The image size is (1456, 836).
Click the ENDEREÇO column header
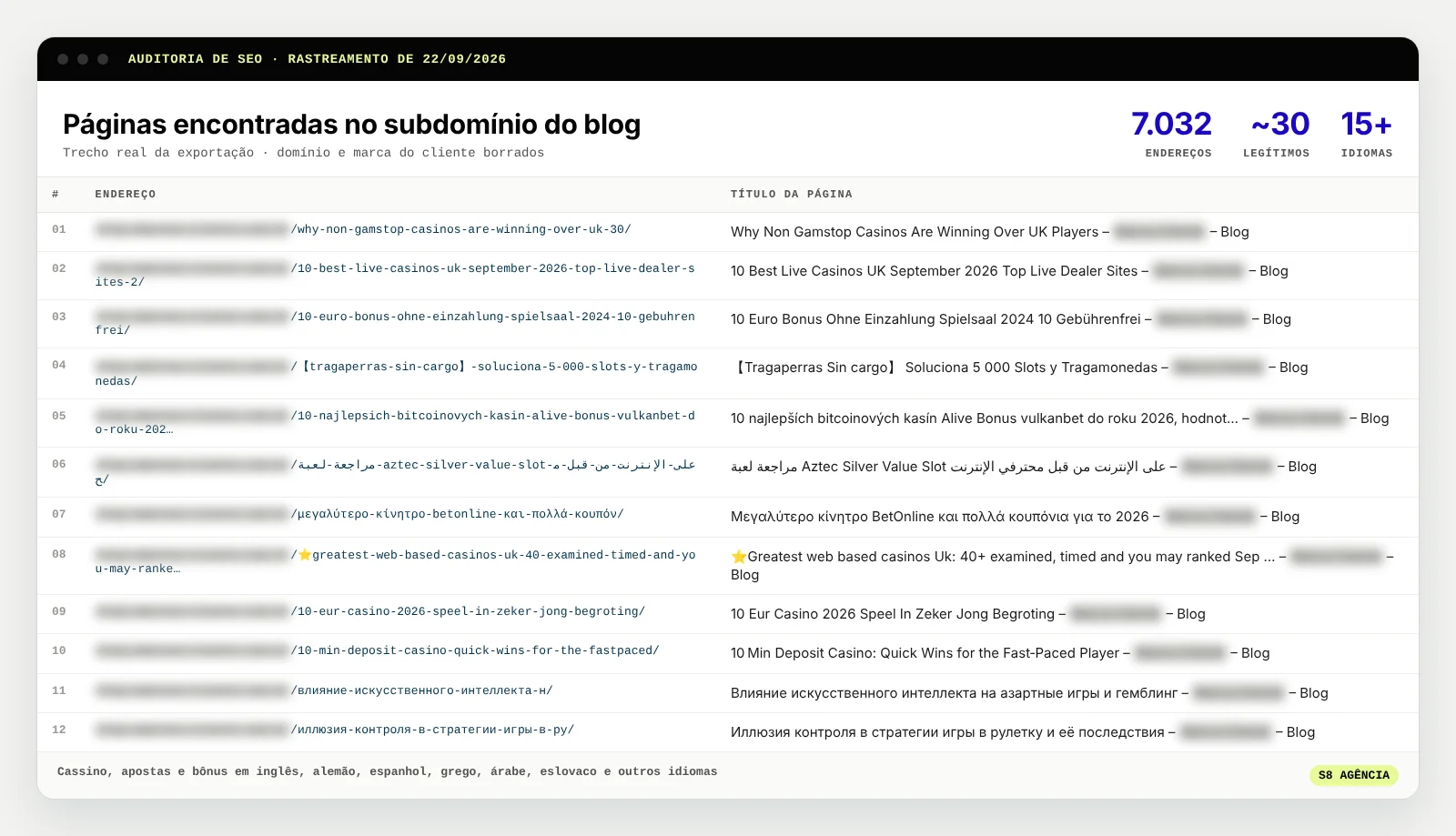click(x=126, y=194)
